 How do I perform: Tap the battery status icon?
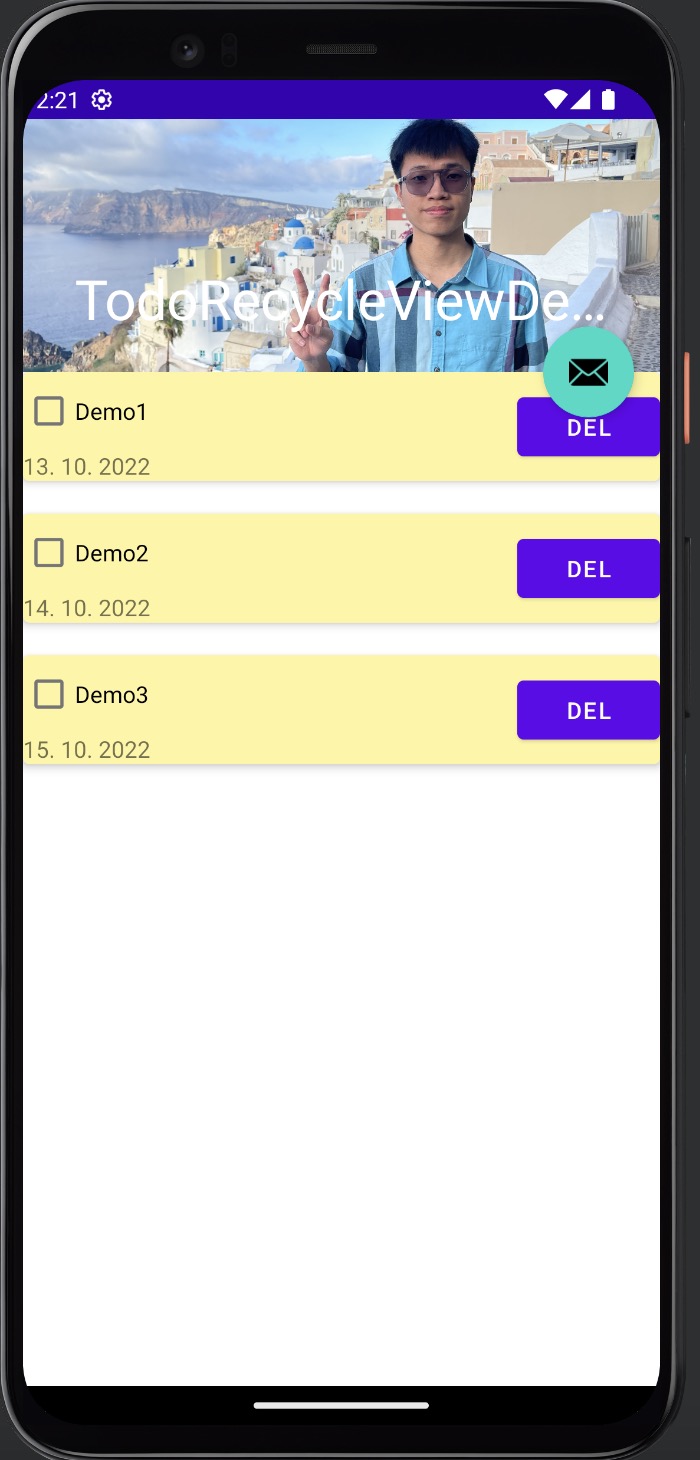[608, 99]
